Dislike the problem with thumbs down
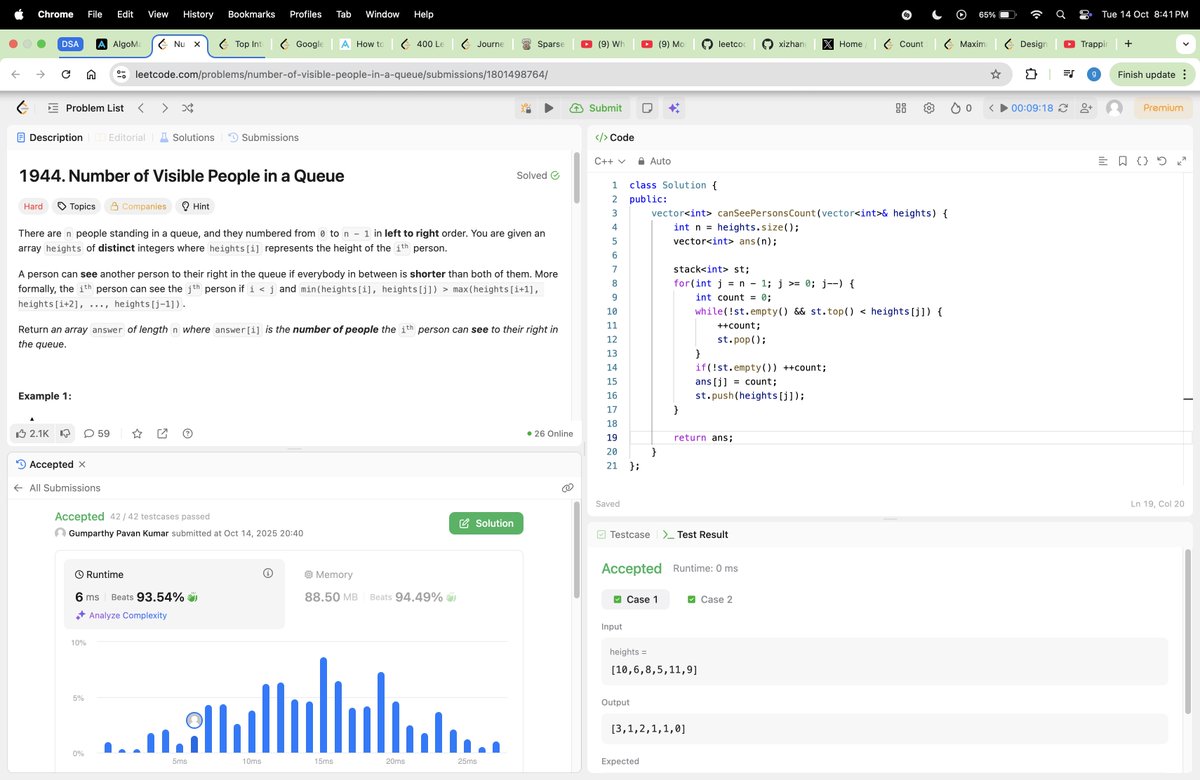The image size is (1200, 780). pyautogui.click(x=65, y=434)
